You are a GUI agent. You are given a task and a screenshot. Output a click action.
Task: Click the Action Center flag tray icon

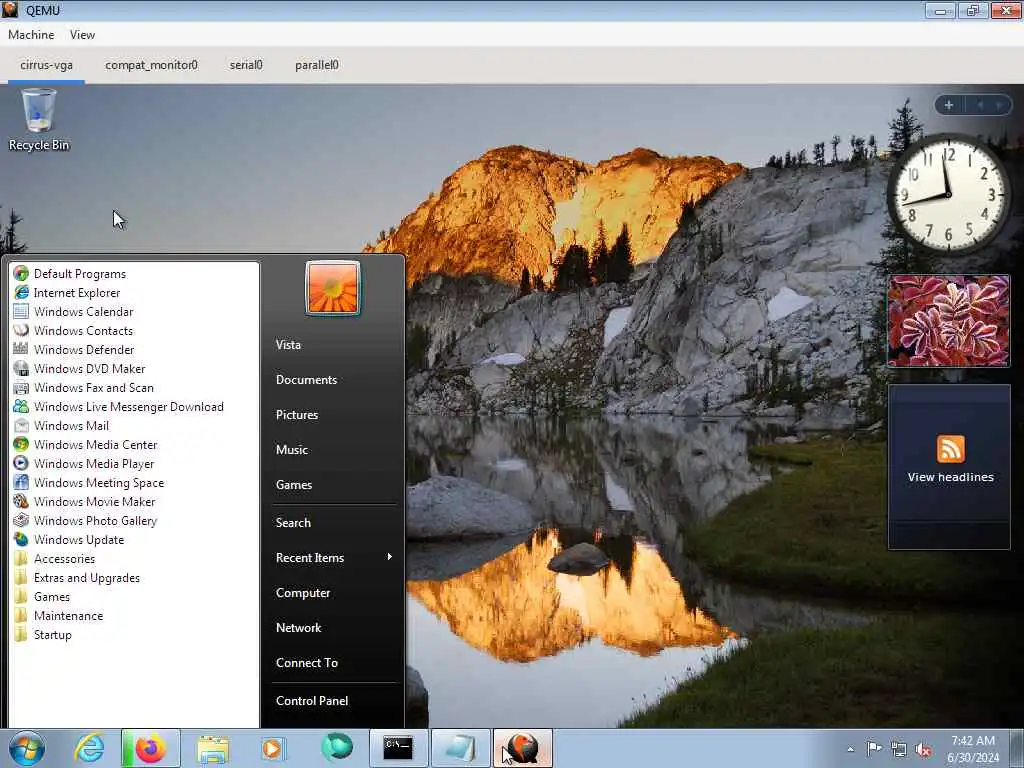874,748
